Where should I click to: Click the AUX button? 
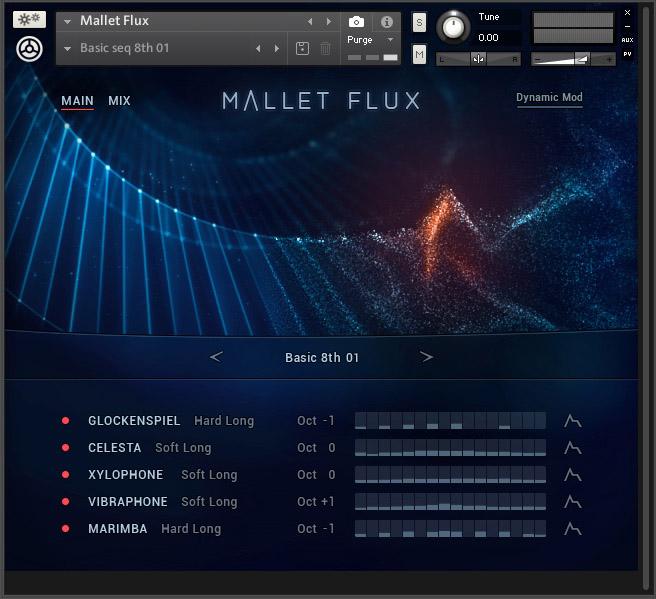tap(627, 40)
